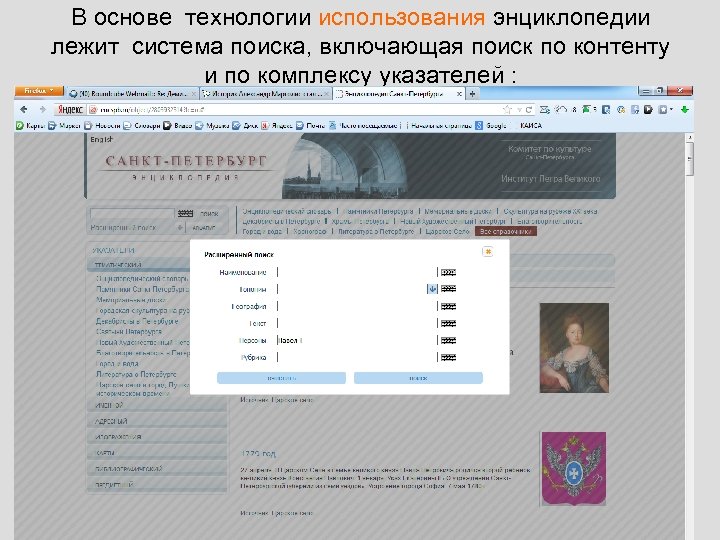Close the Энциклопедия Санкт-Петербурга tab
720x540 pixels.
pyautogui.click(x=459, y=94)
